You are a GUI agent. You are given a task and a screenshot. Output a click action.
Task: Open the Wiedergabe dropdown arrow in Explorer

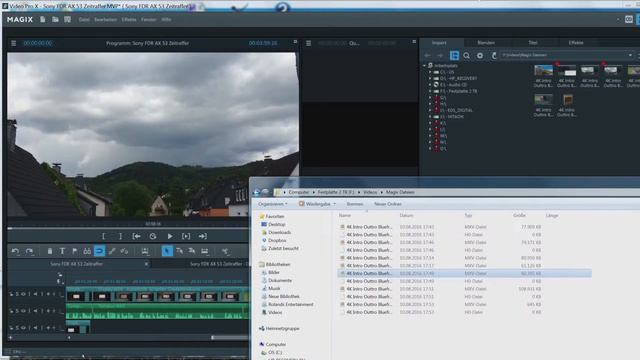pos(335,204)
